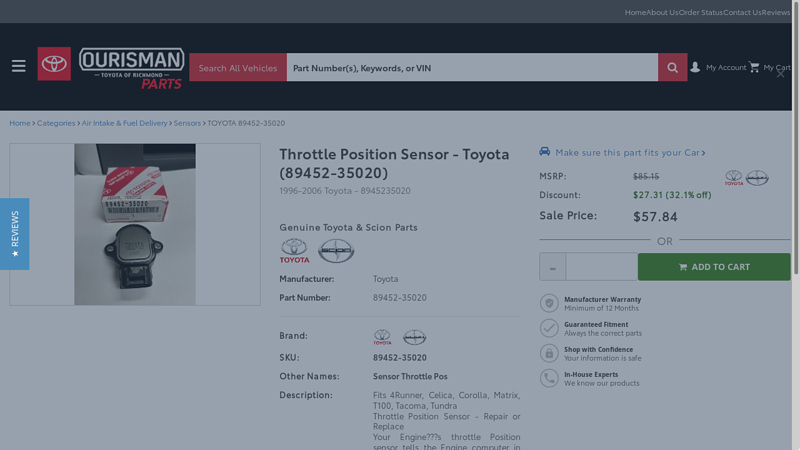Click the In-House Experts phone icon
800x450 pixels.
(x=549, y=378)
